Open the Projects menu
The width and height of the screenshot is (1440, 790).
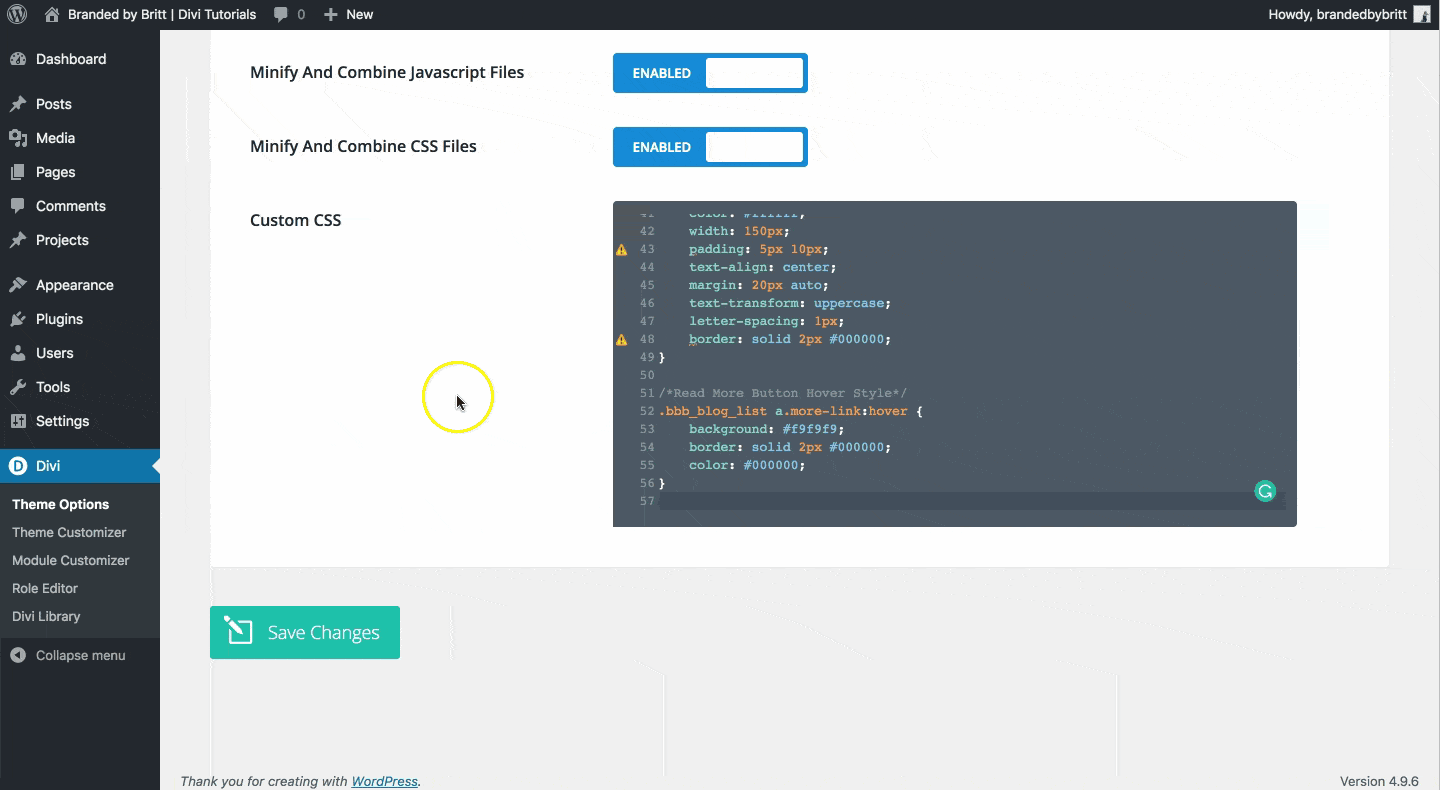pyautogui.click(x=80, y=240)
